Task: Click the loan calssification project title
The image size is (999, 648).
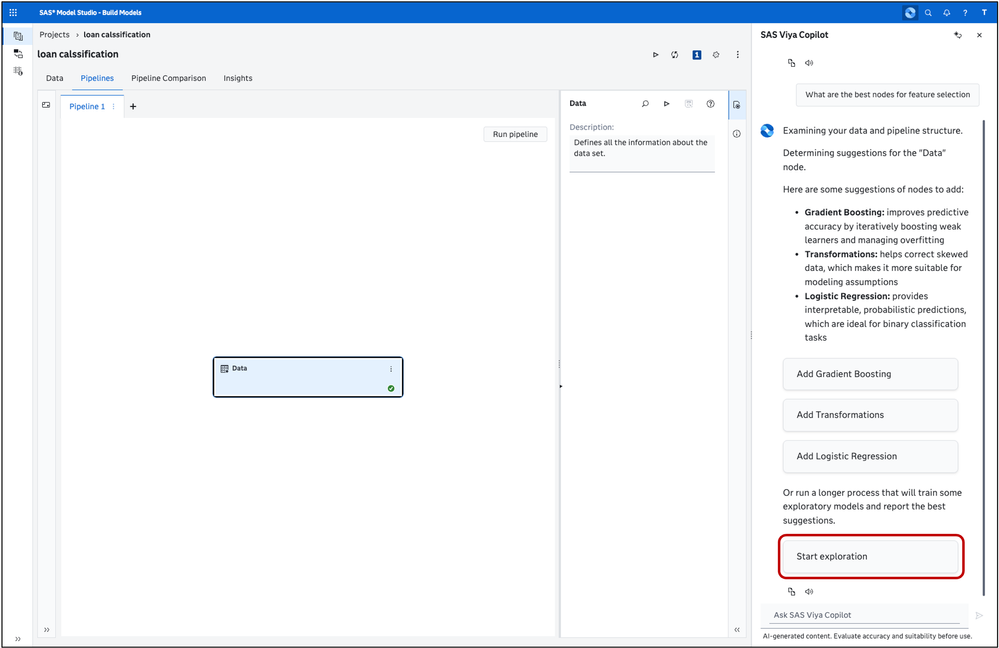Action: pyautogui.click(x=78, y=54)
